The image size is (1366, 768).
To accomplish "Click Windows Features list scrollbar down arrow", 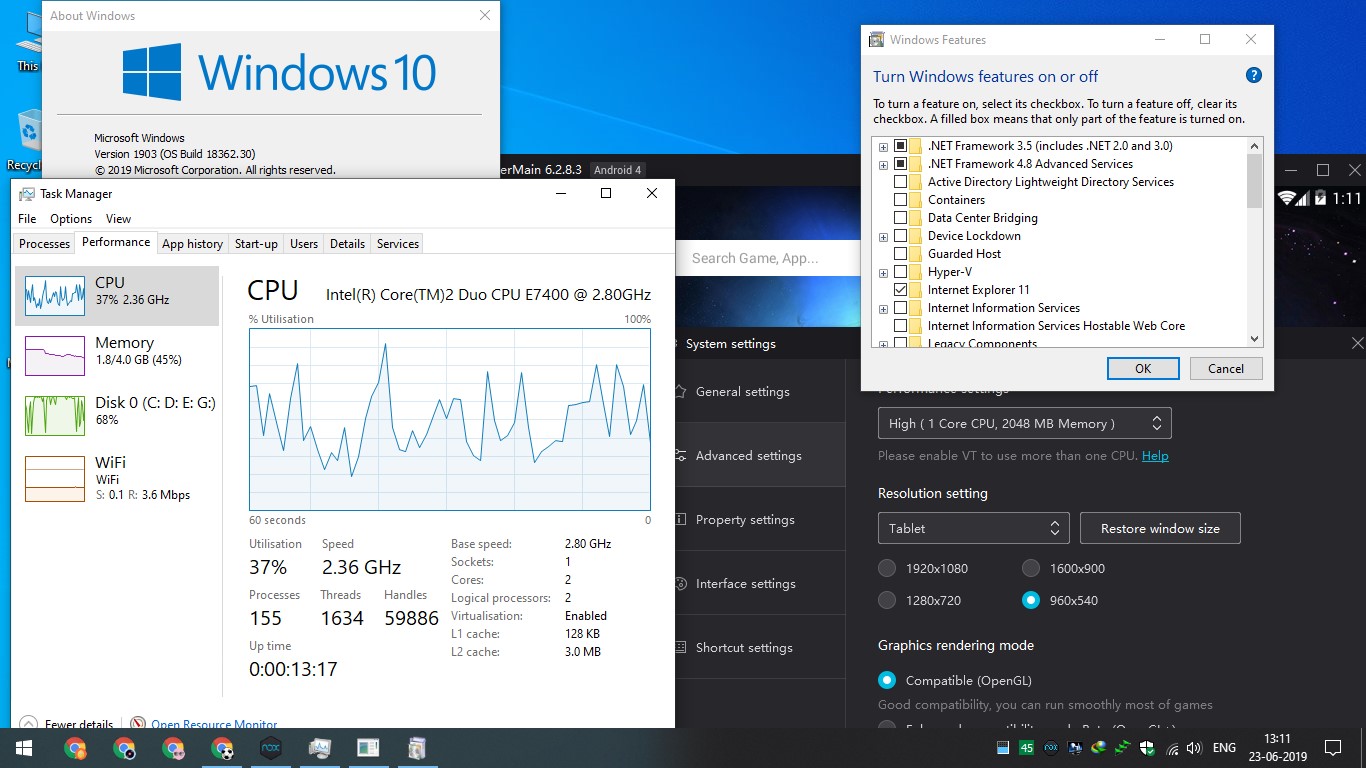I will click(1255, 339).
